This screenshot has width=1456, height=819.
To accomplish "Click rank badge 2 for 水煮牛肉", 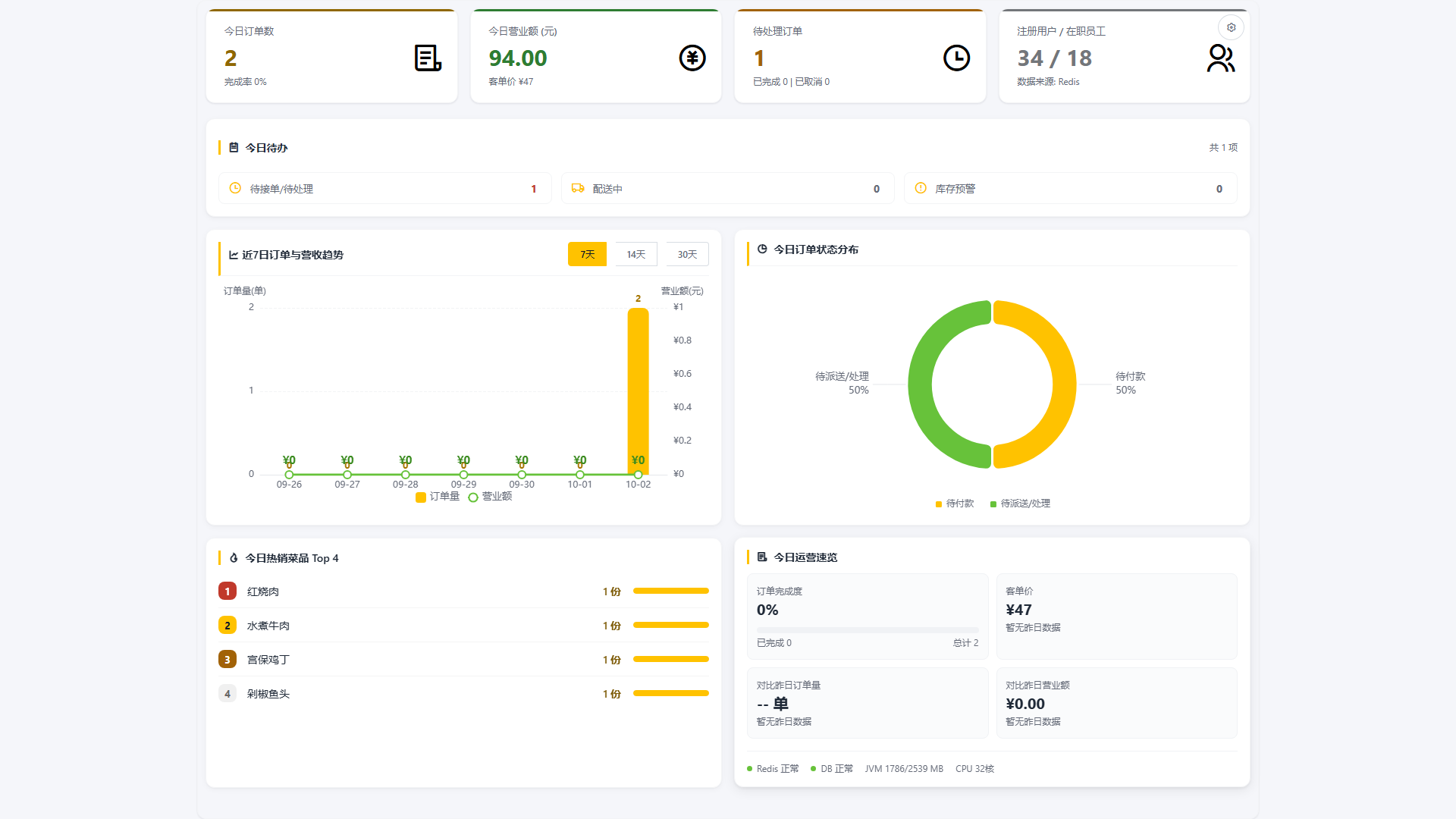I will click(227, 625).
